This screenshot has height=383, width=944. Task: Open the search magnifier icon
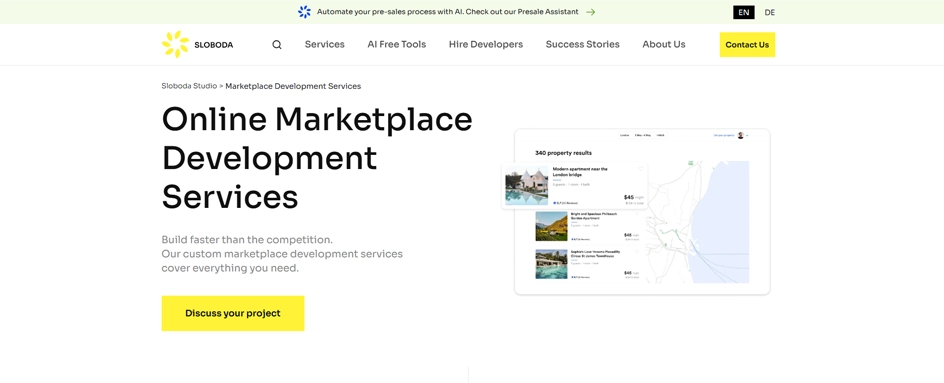click(x=277, y=45)
